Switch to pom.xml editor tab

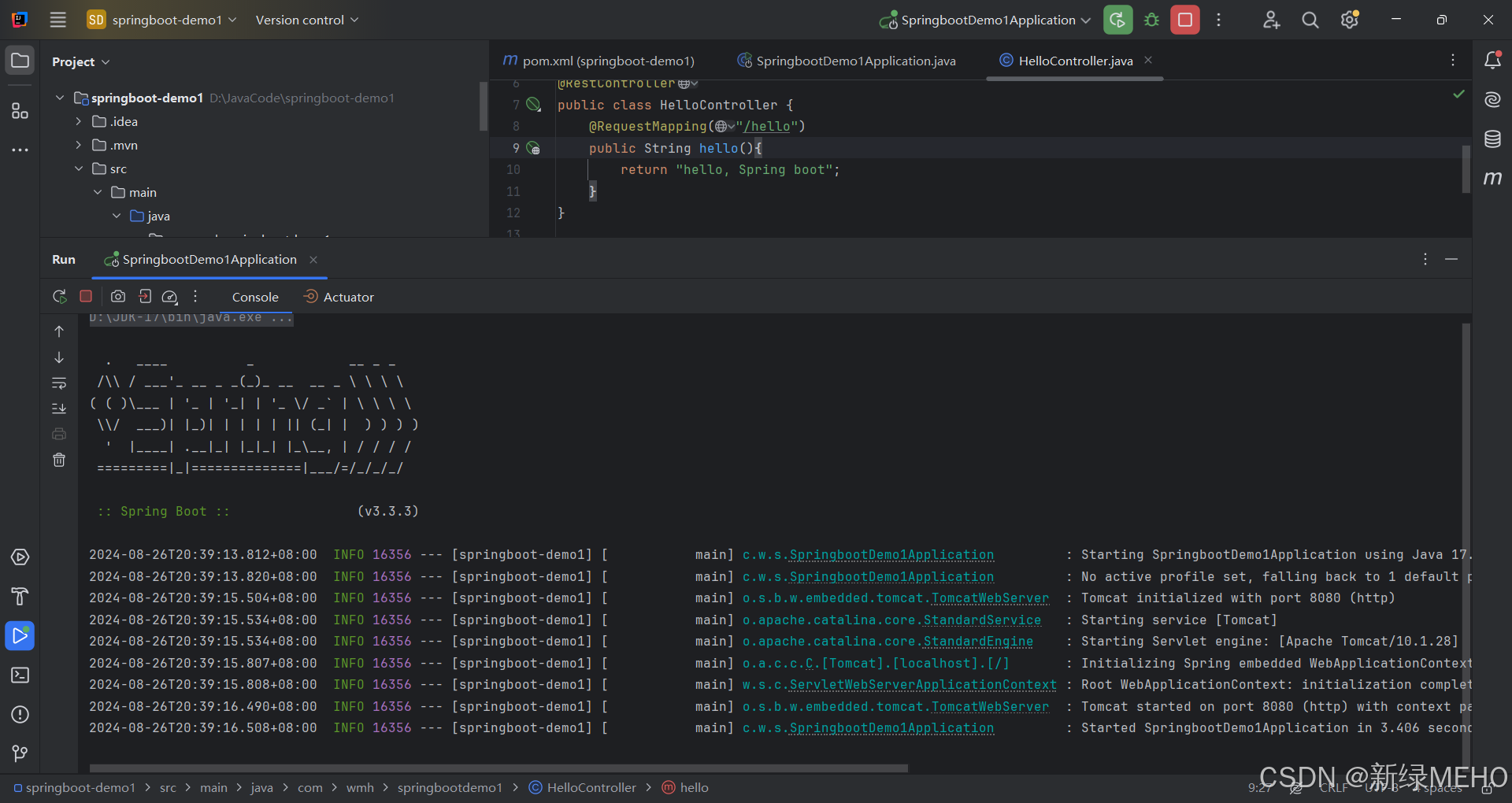[x=599, y=61]
